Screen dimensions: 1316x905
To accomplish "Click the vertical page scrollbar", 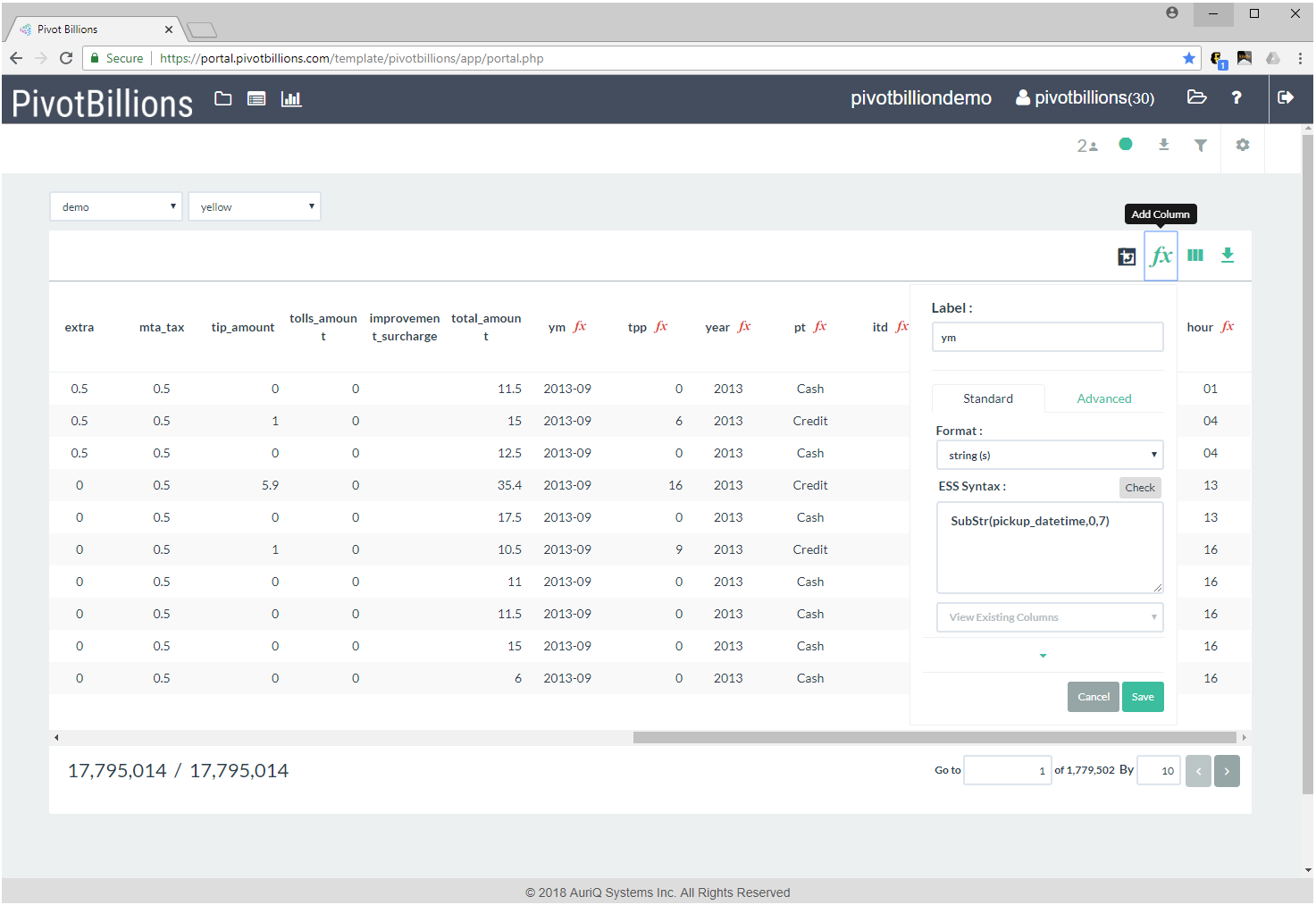I will (1308, 465).
